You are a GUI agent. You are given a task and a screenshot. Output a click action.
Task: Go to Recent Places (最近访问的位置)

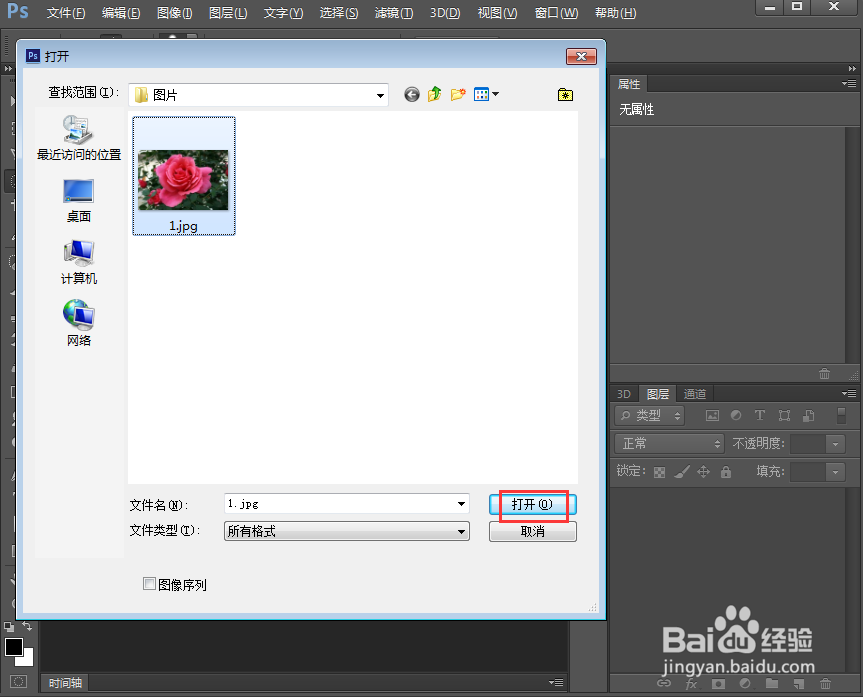[79, 138]
